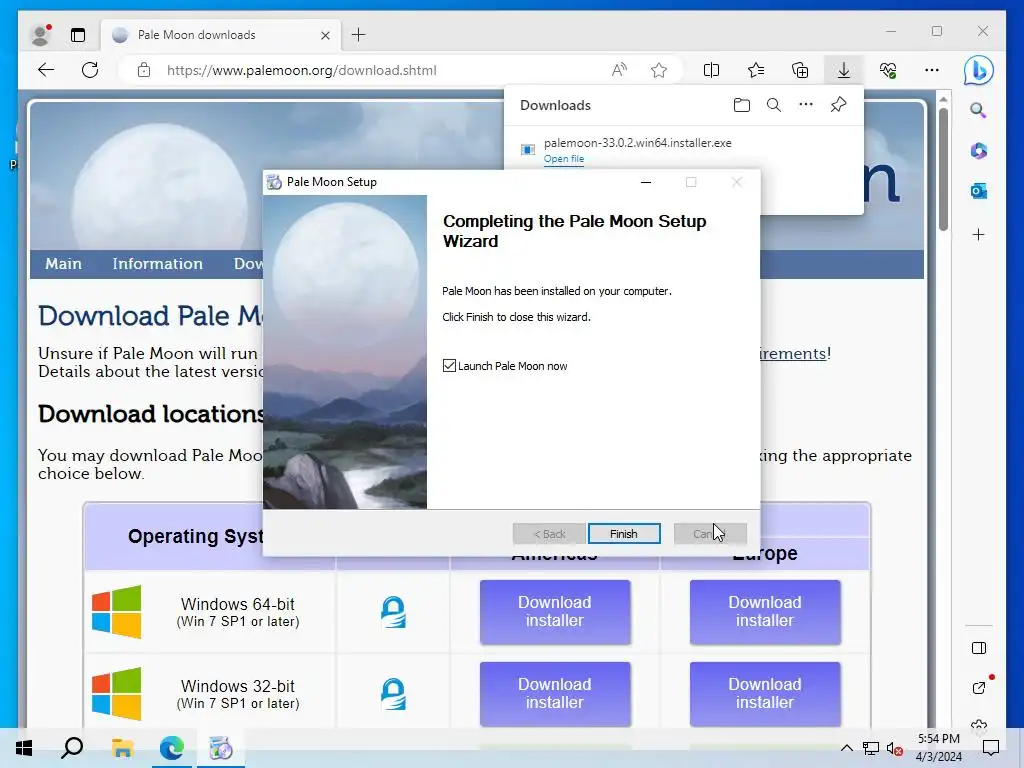Open the network icon in system tray
The height and width of the screenshot is (768, 1024).
coord(871,748)
